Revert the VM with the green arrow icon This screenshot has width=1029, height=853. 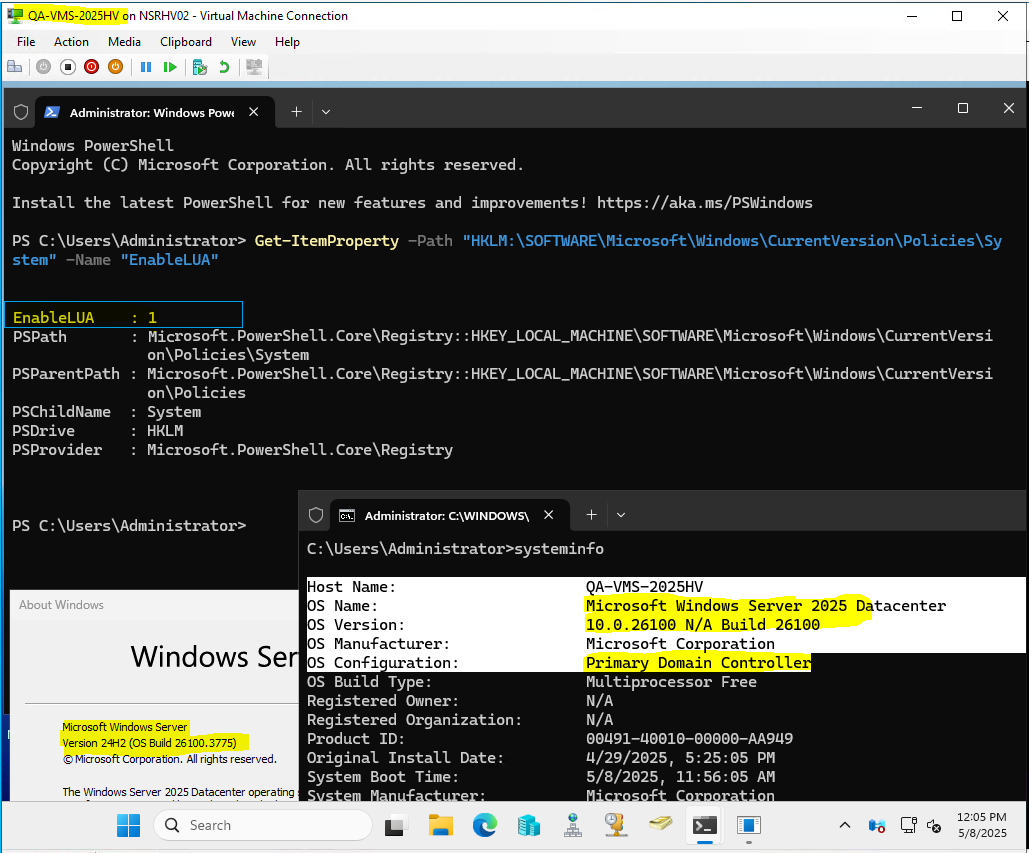[x=224, y=67]
